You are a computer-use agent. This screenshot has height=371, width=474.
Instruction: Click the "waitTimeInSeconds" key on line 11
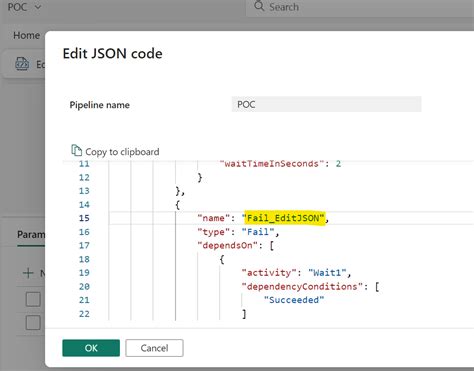point(271,164)
